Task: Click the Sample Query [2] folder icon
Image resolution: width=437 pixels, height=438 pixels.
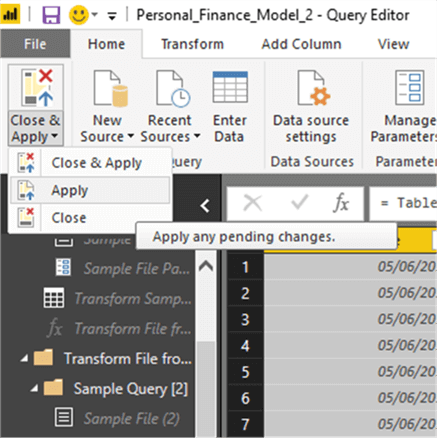Action: click(x=53, y=387)
